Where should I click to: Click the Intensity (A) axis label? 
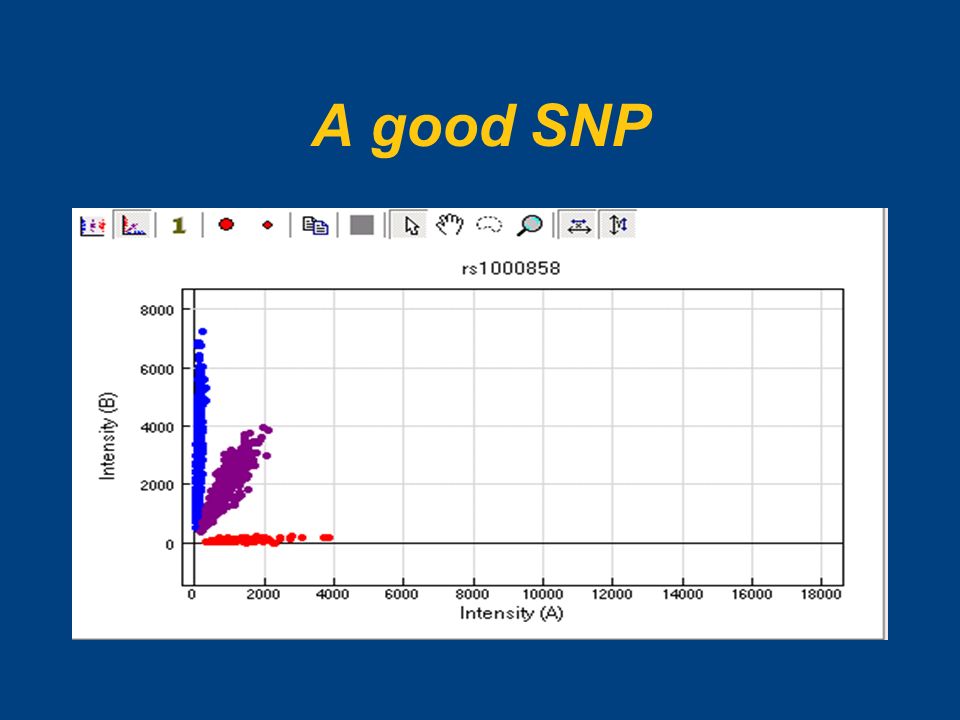tap(511, 613)
